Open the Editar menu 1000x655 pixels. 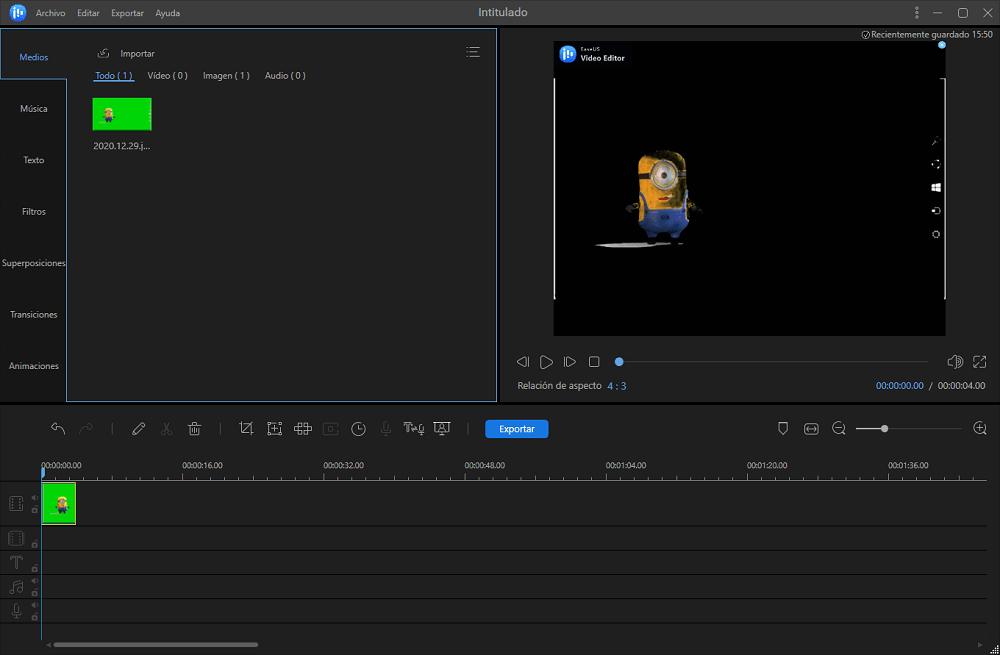coord(88,13)
